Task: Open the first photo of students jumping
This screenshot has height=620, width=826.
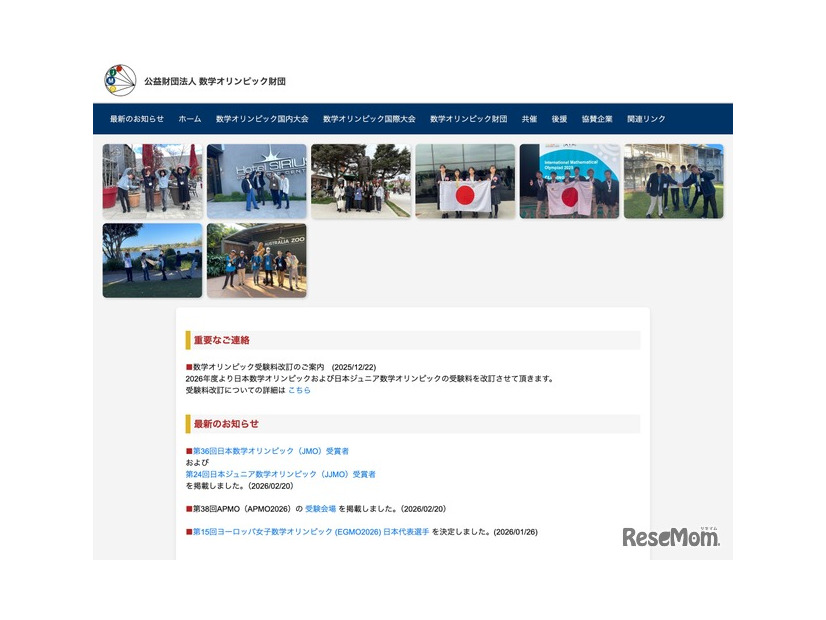Action: (x=152, y=181)
